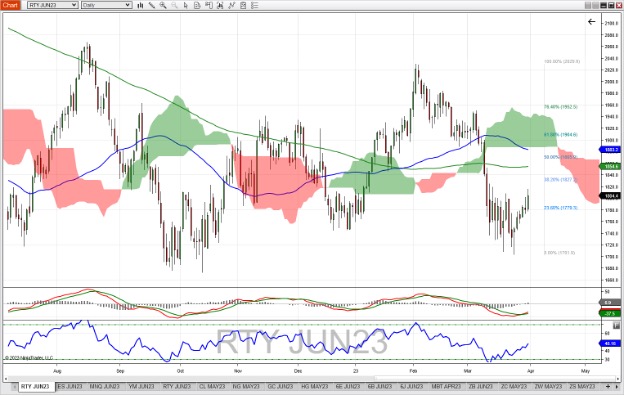The image size is (624, 396).
Task: Click the Aug date label on time axis
Action: (57, 371)
